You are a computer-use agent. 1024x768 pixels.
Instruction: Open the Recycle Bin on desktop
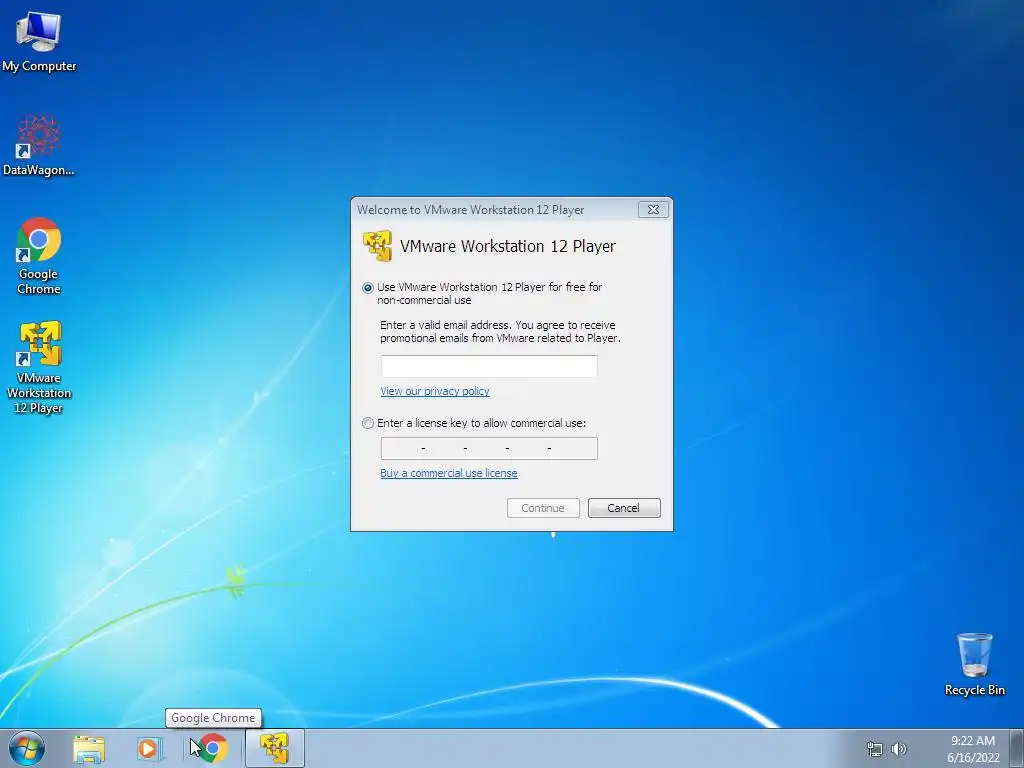coord(974,664)
